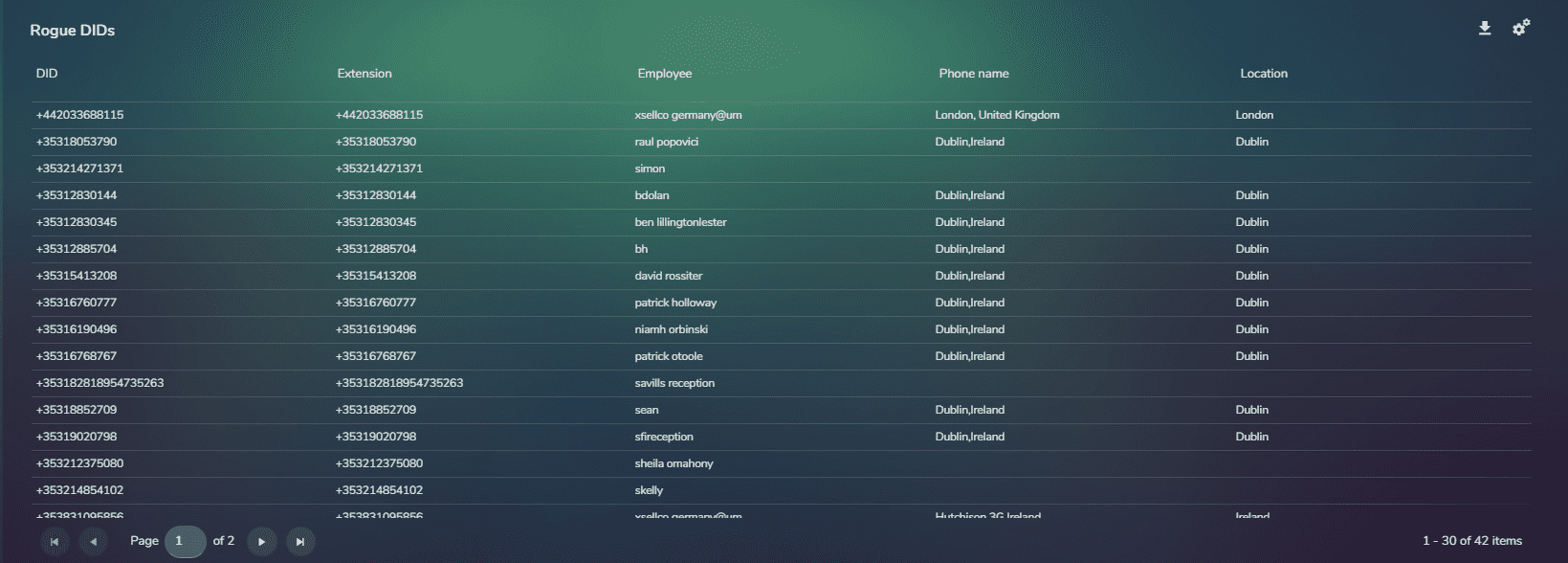Go to the first page

coord(55,542)
